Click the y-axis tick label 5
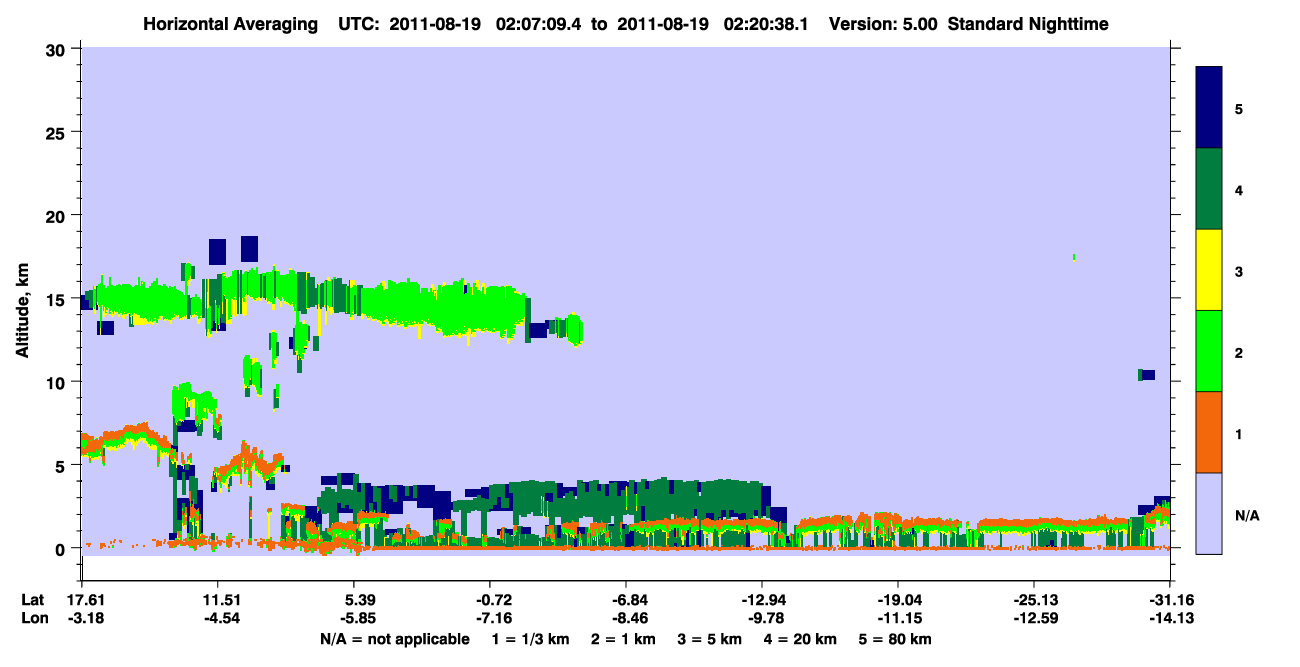The width and height of the screenshot is (1300, 667). point(62,465)
